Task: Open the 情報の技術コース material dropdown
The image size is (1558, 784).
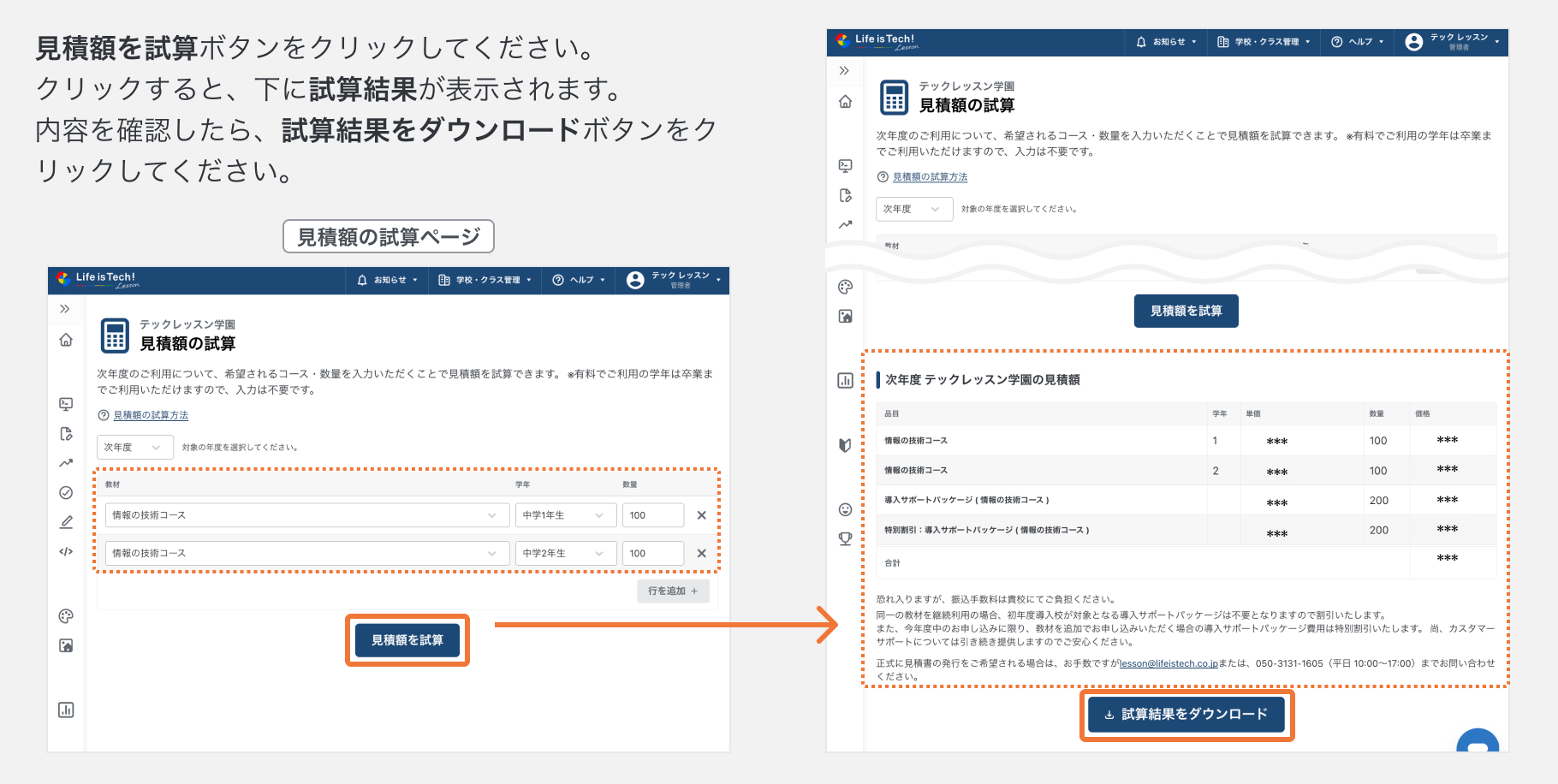Action: click(304, 514)
